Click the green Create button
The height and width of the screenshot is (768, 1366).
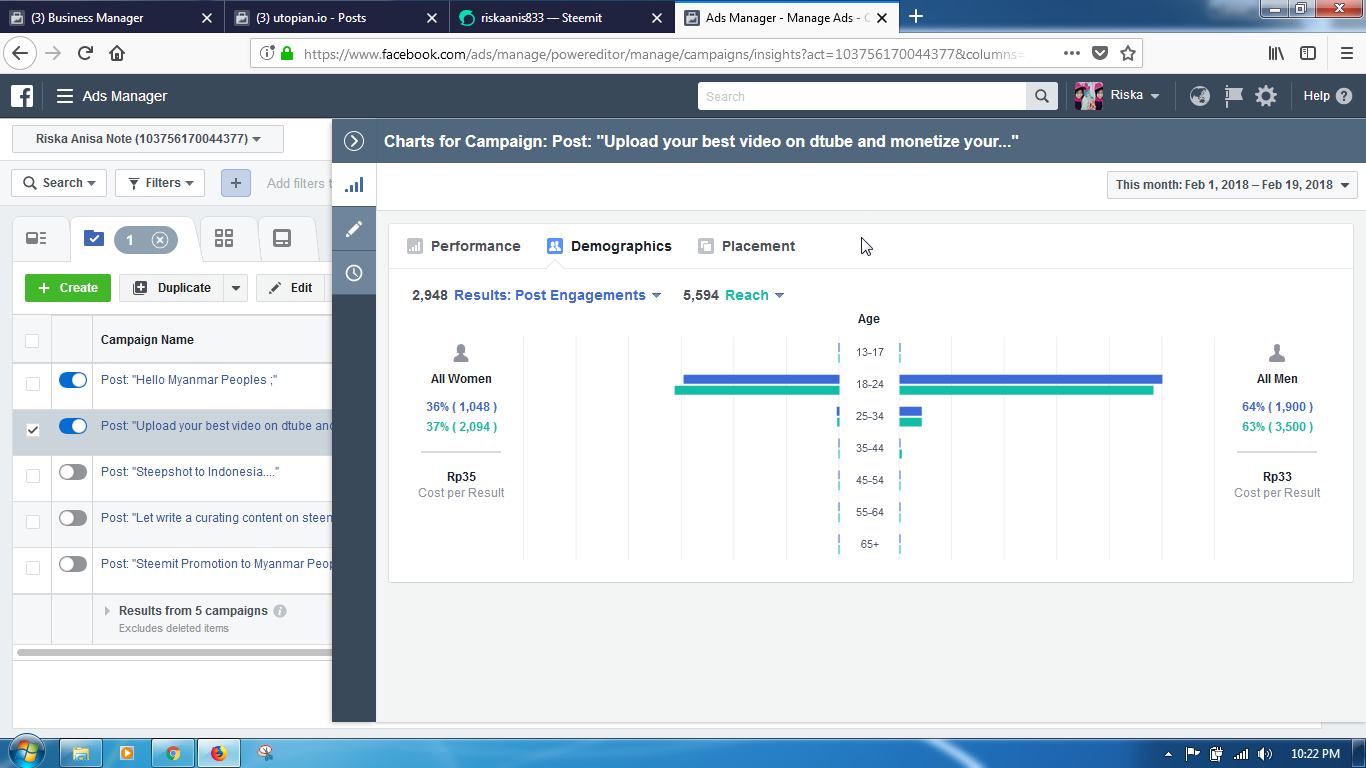coord(68,288)
